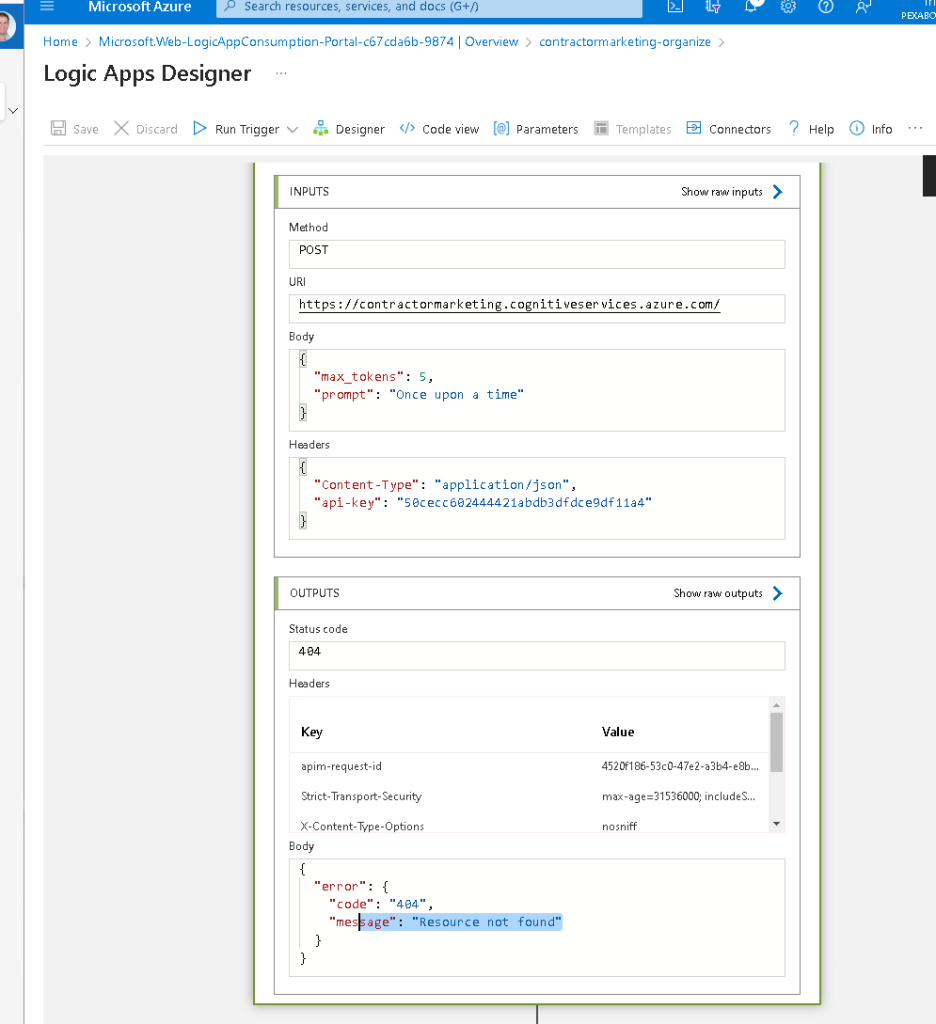The image size is (936, 1024).
Task: Click the Key column header
Action: pos(312,732)
